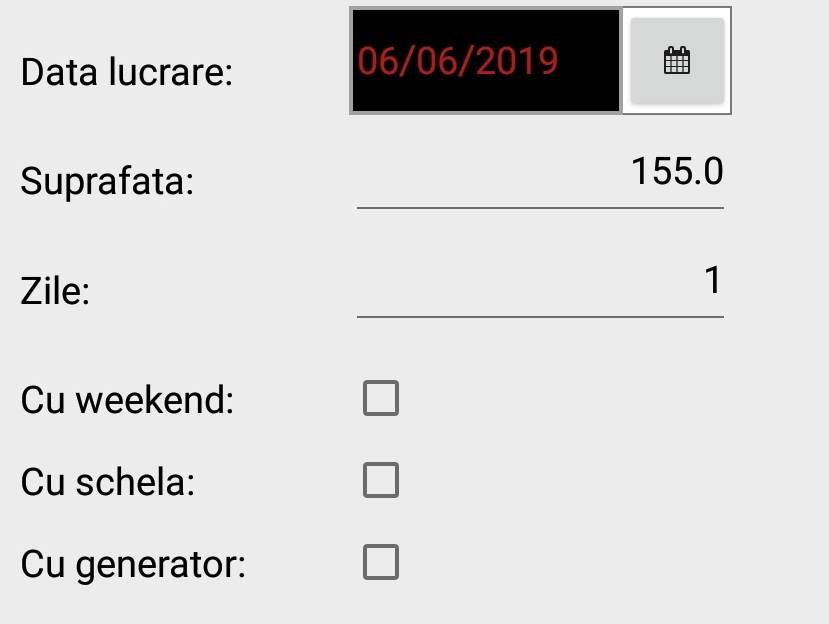Viewport: 829px width, 624px height.
Task: Click into the Suprafata input field
Action: pos(540,174)
